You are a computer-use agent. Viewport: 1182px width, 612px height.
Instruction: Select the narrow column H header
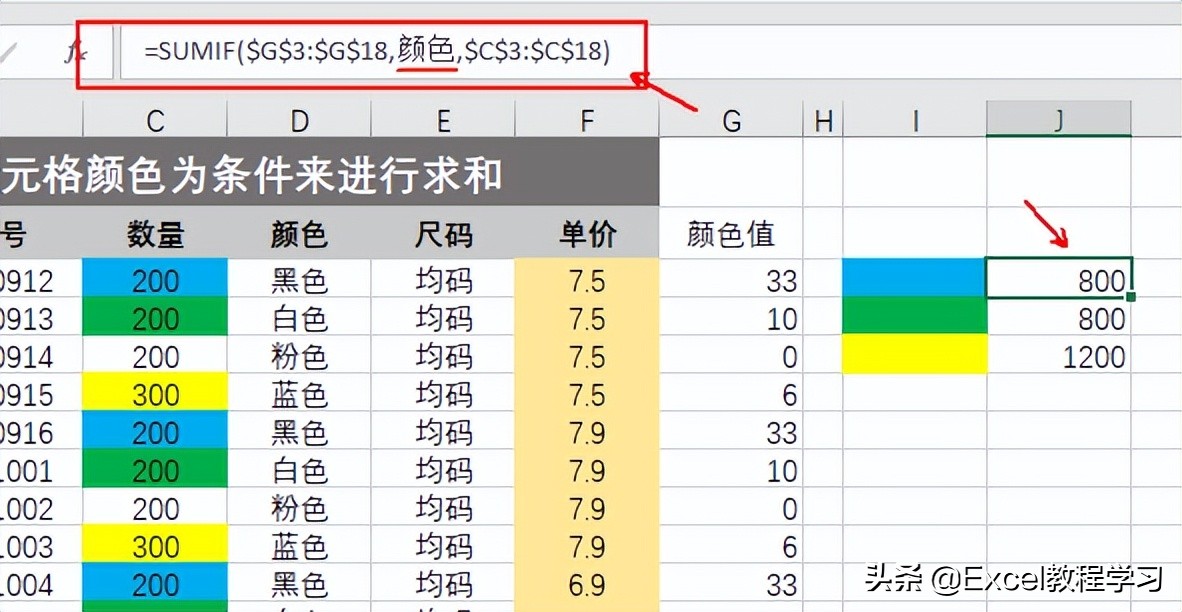(x=823, y=120)
